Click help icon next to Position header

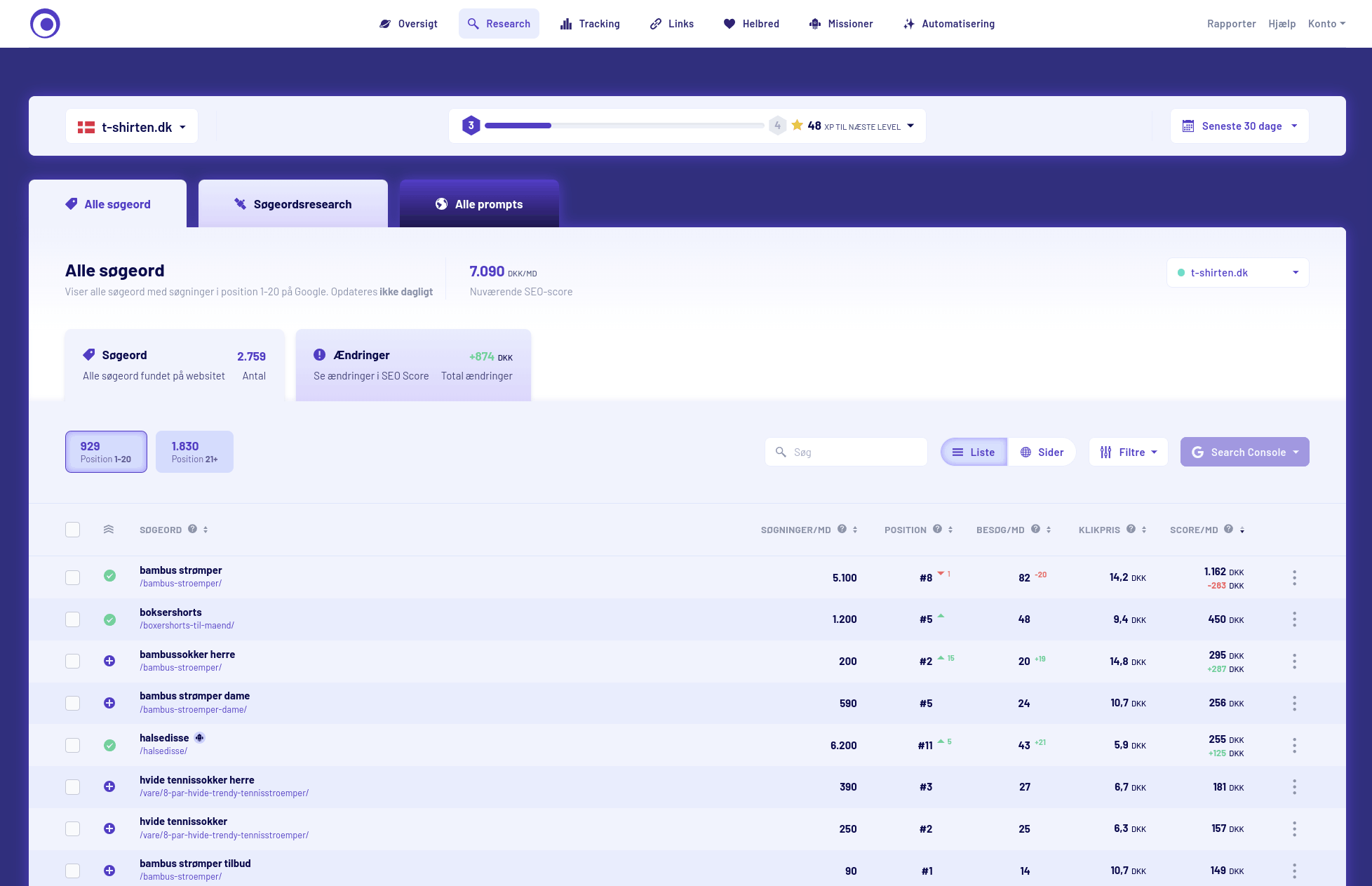pyautogui.click(x=937, y=529)
